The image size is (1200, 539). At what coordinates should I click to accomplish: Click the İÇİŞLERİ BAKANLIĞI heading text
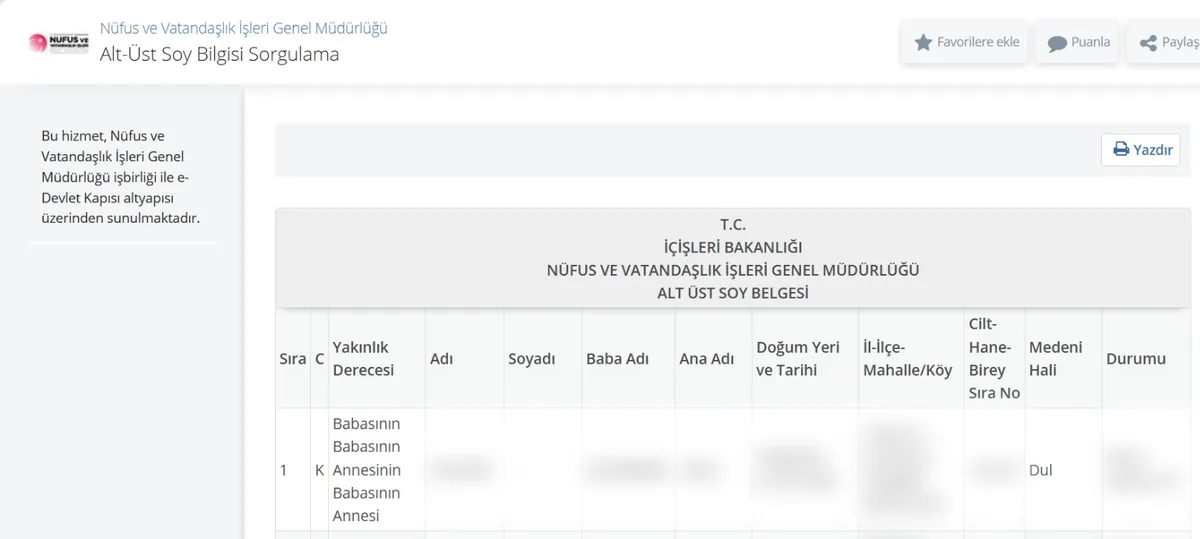733,247
